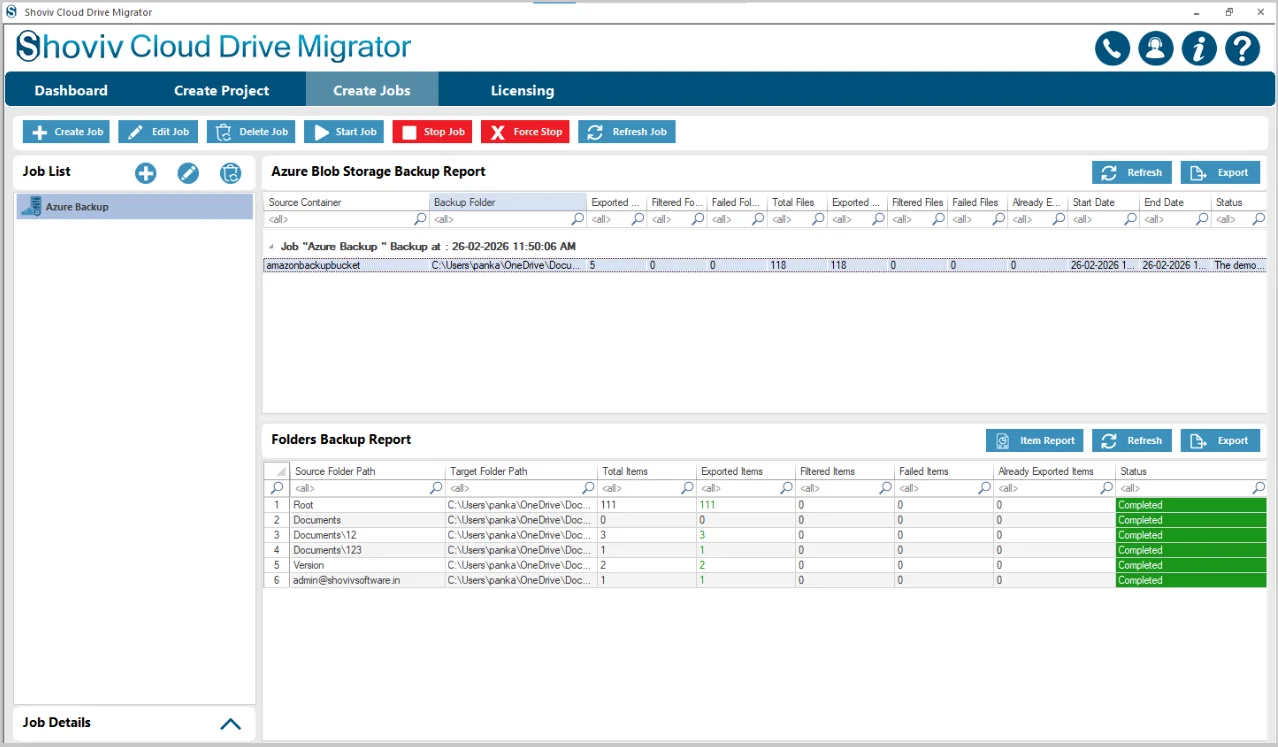Open the user support icon in header
Screen dimensions: 1278x747
tap(1155, 48)
